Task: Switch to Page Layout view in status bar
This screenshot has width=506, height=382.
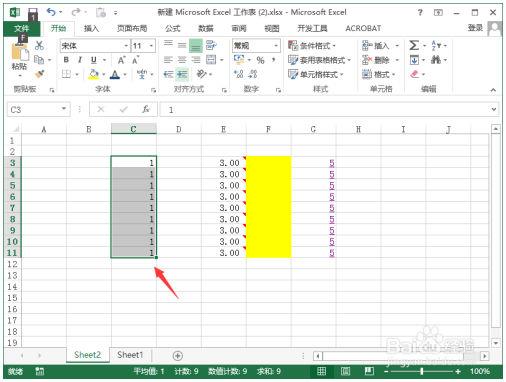Action: tap(345, 371)
